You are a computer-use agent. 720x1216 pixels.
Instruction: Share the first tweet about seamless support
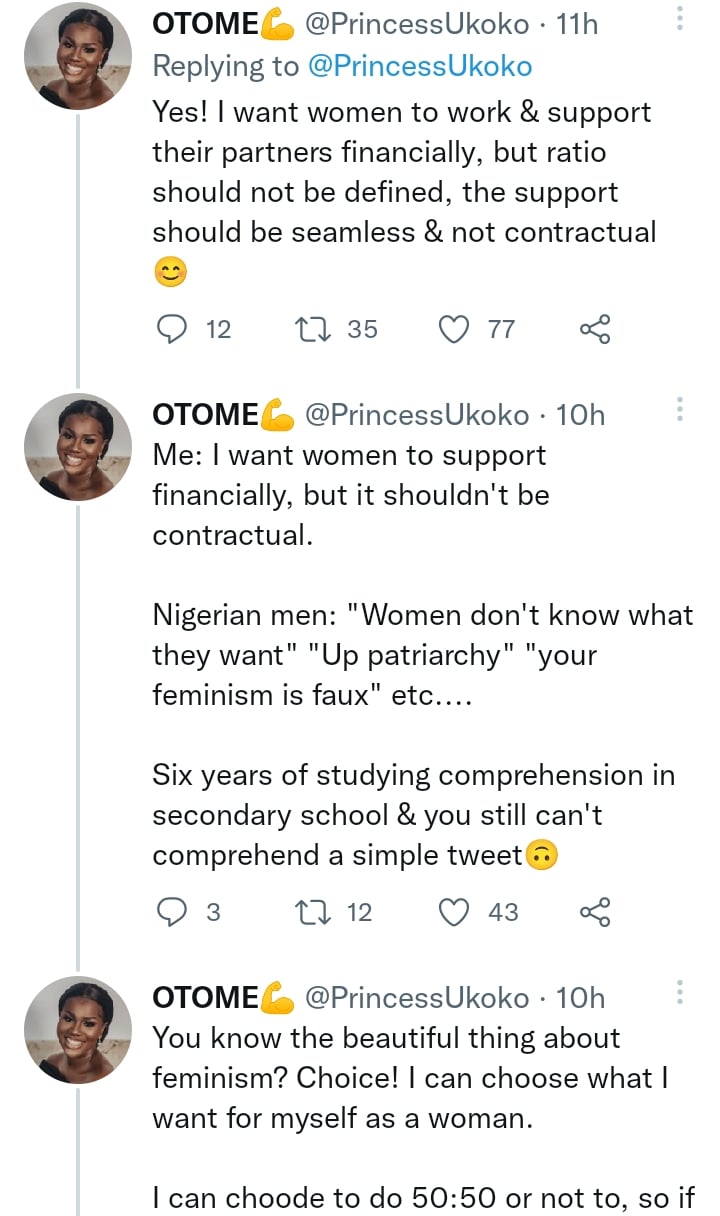point(595,329)
